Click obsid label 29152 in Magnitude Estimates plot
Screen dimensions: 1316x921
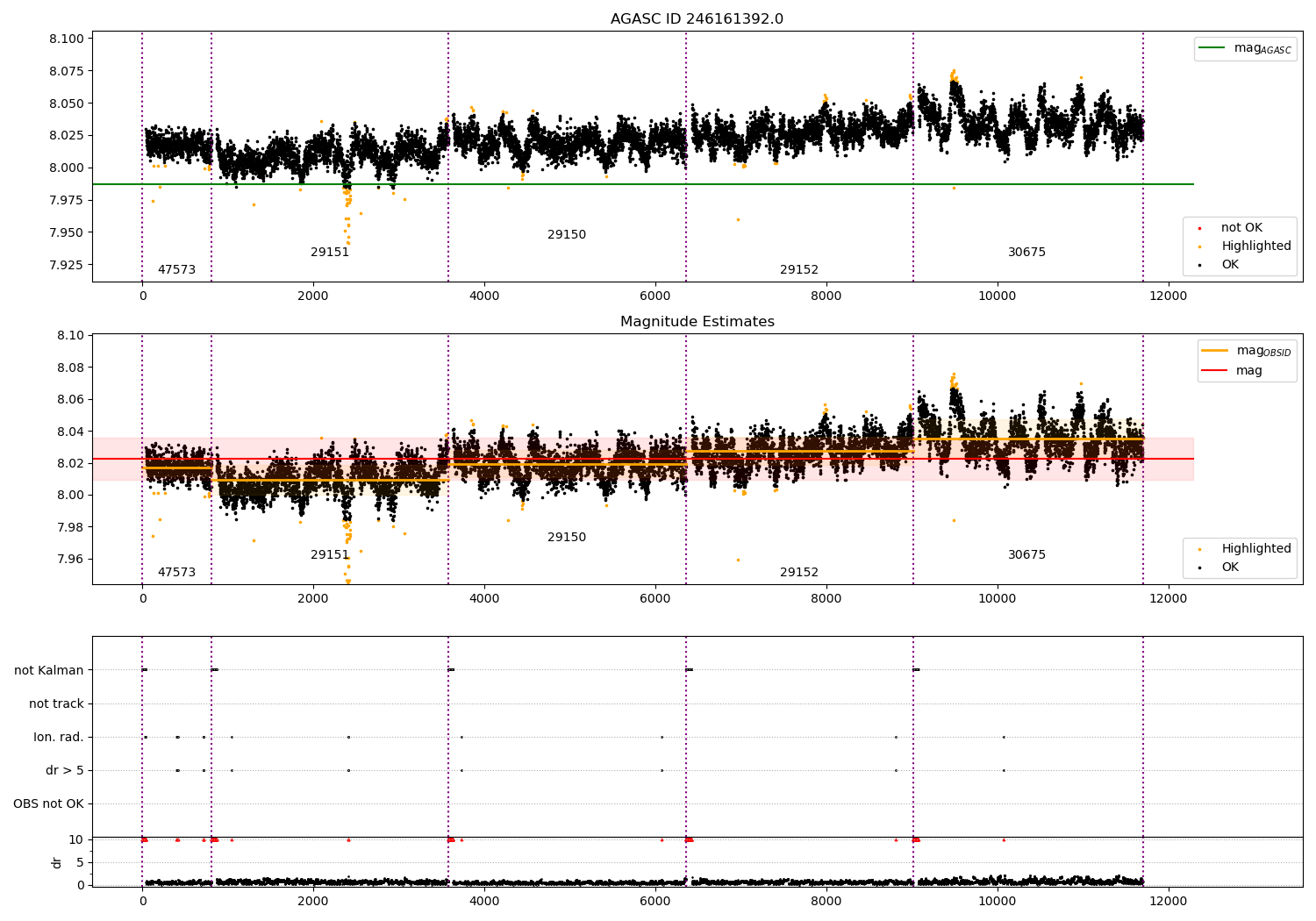[x=799, y=573]
